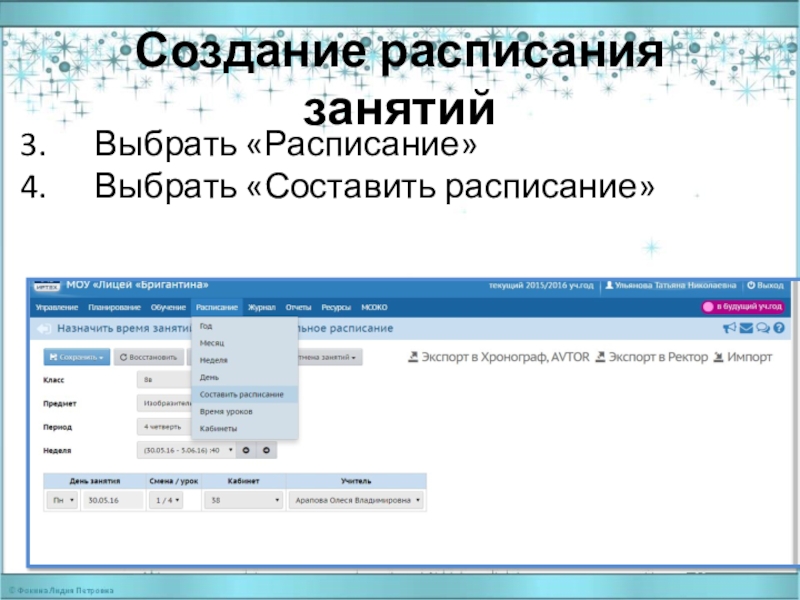Viewport: 800px width, 600px height.
Task: Go to previous week arrow button
Action: coord(248,450)
